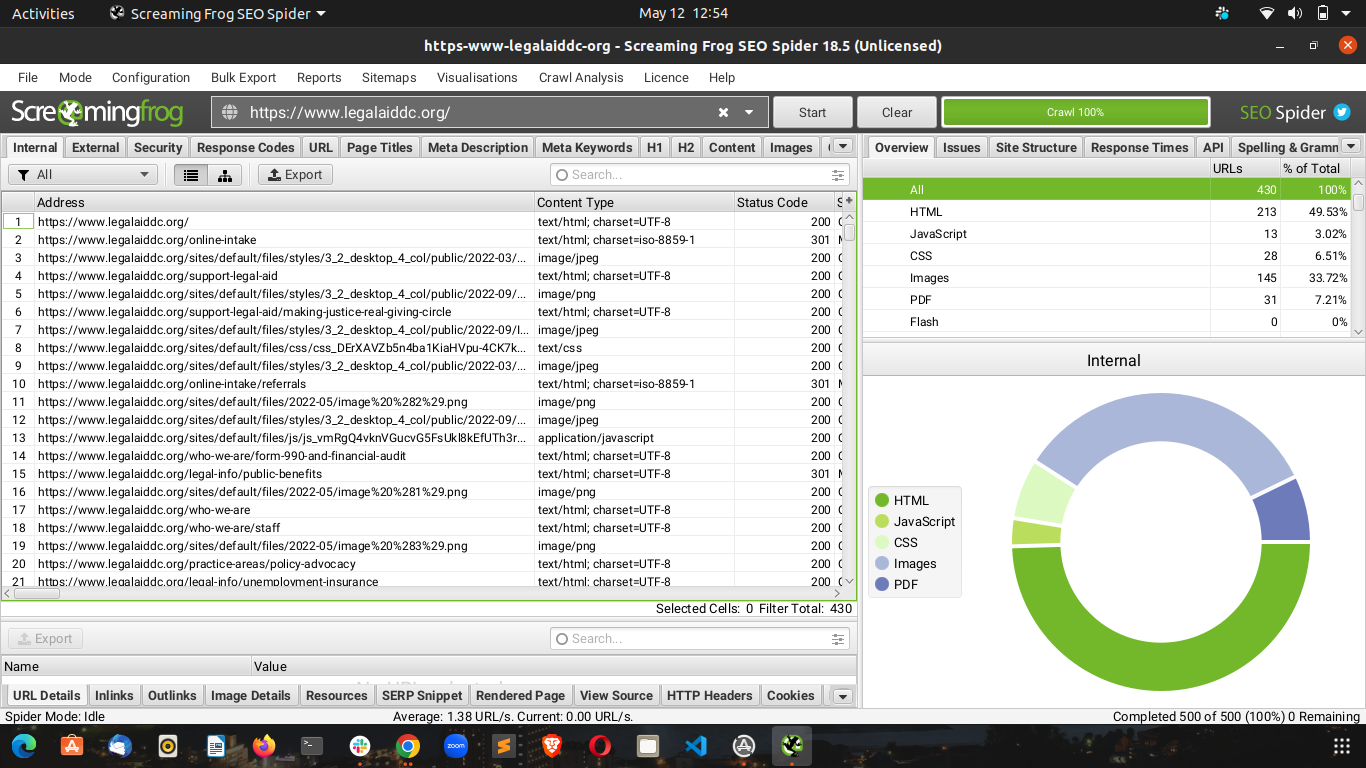The height and width of the screenshot is (768, 1366).
Task: Launch Brave browser from the dock
Action: [552, 746]
